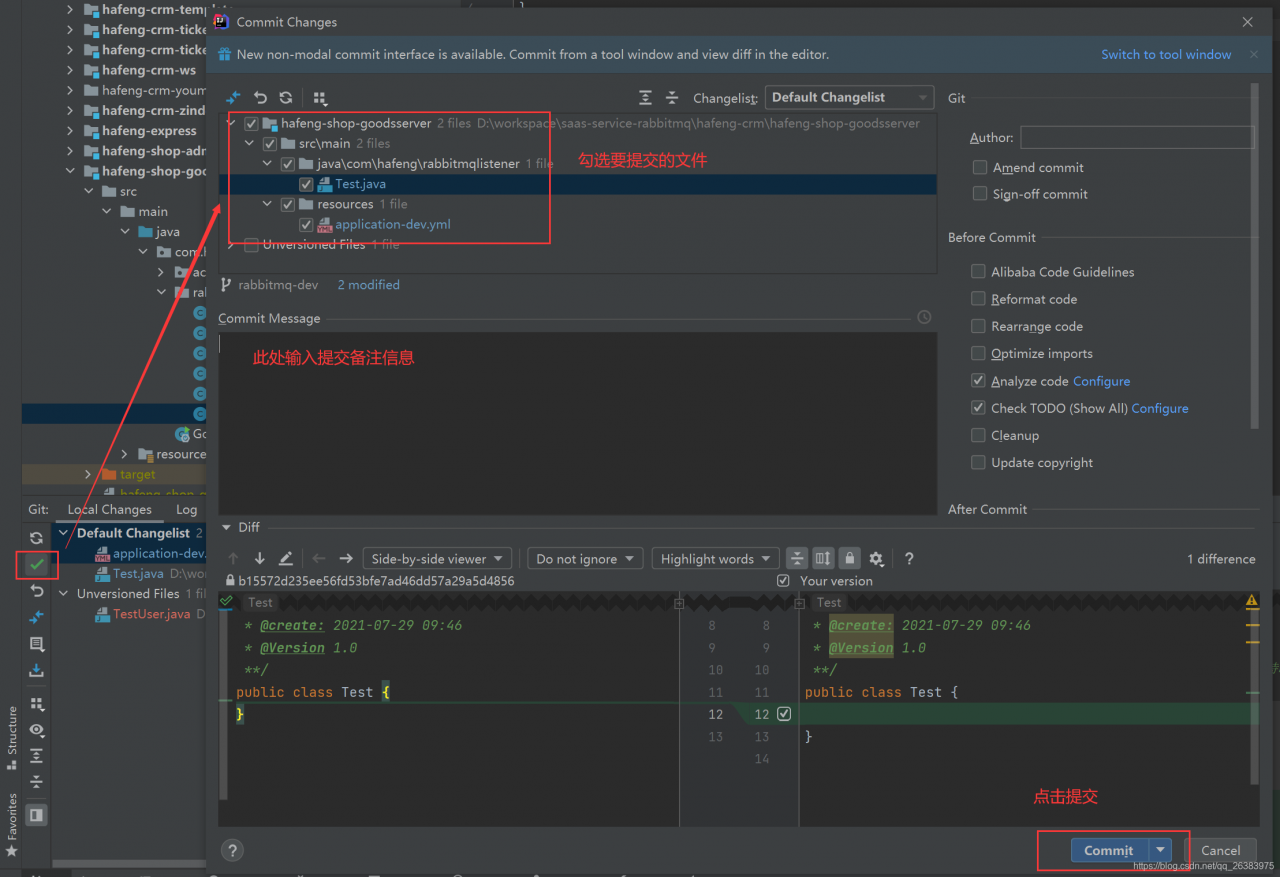
Task: Click Configure link beside Check TODO
Action: click(x=1160, y=408)
